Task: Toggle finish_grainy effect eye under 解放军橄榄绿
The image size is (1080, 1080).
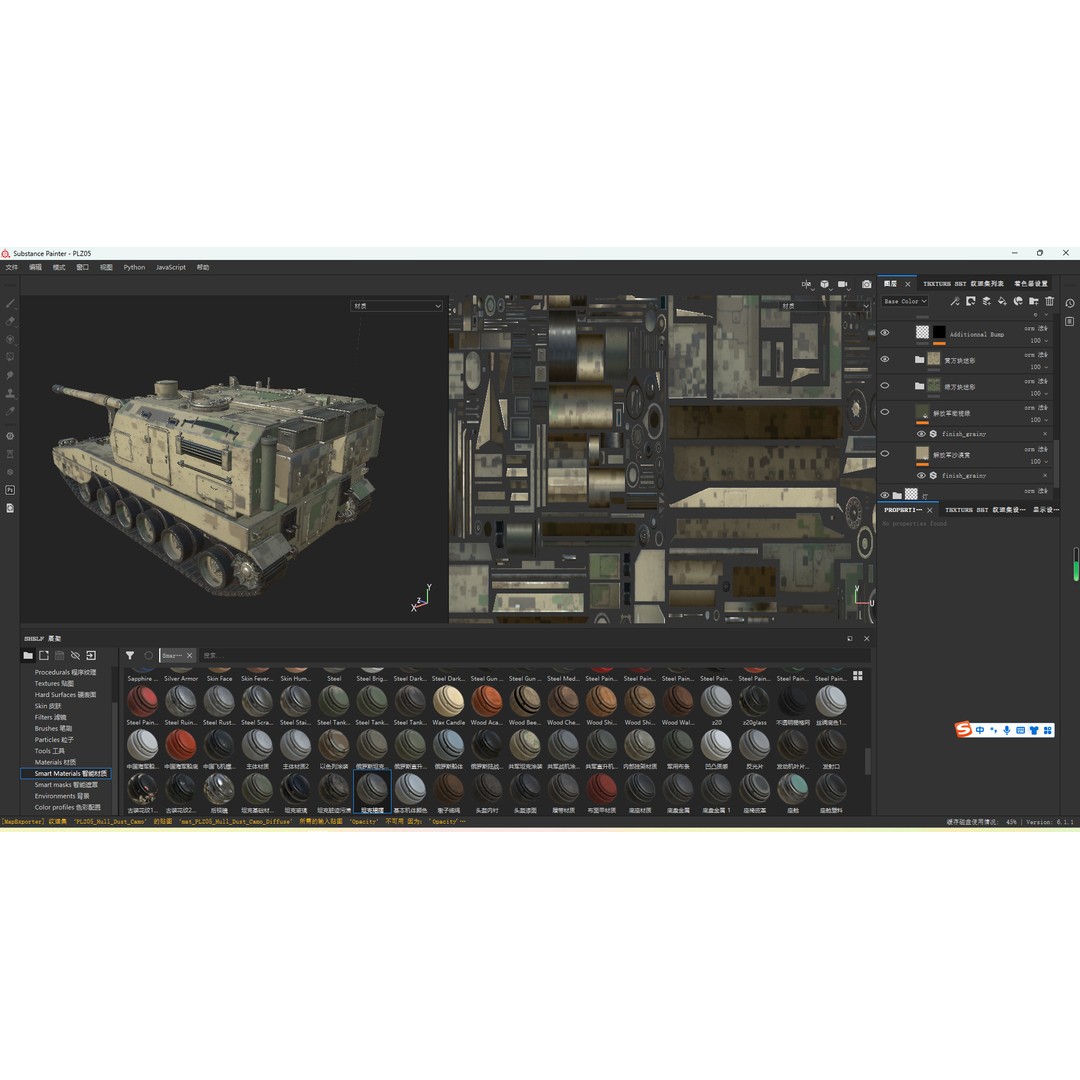Action: [x=921, y=434]
